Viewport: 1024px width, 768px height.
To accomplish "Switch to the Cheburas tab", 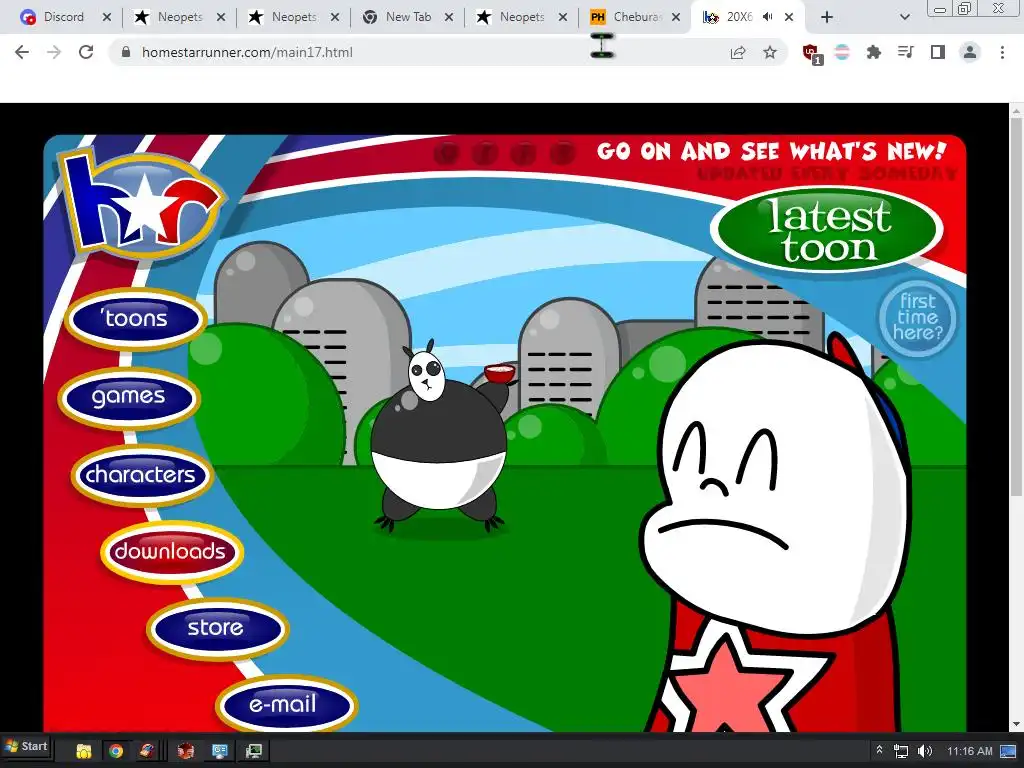I will pyautogui.click(x=635, y=17).
